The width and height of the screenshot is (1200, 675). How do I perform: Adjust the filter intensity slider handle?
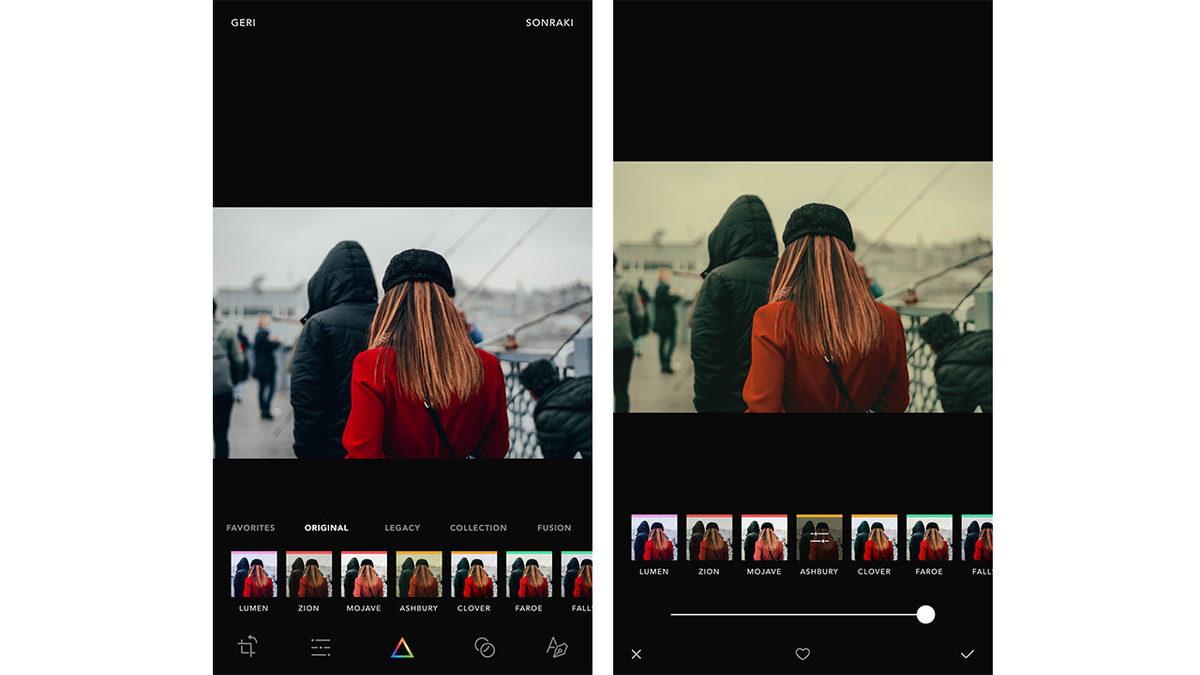(x=926, y=614)
